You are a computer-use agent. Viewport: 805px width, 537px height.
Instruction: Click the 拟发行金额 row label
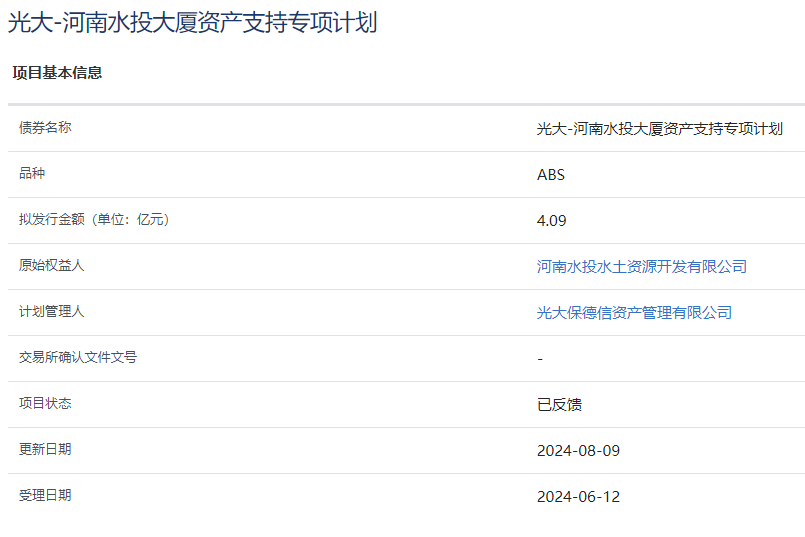coord(94,220)
